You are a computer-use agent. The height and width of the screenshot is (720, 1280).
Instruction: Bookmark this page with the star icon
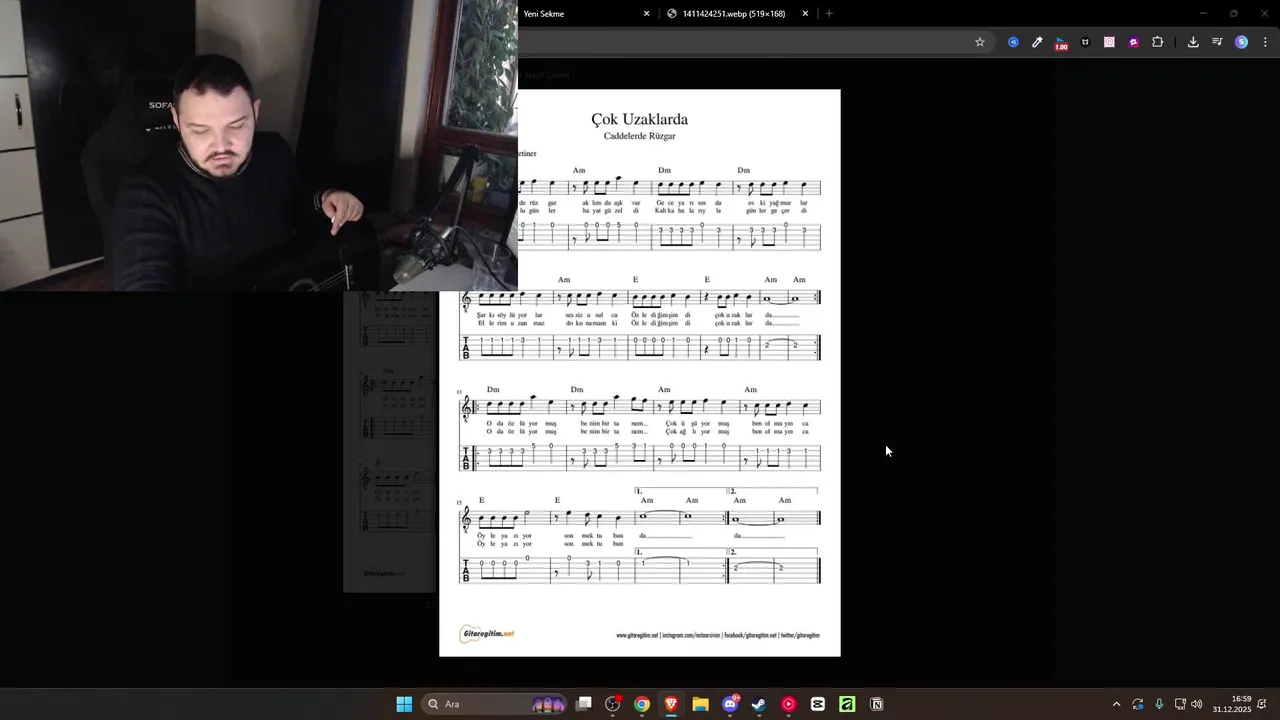(x=980, y=42)
